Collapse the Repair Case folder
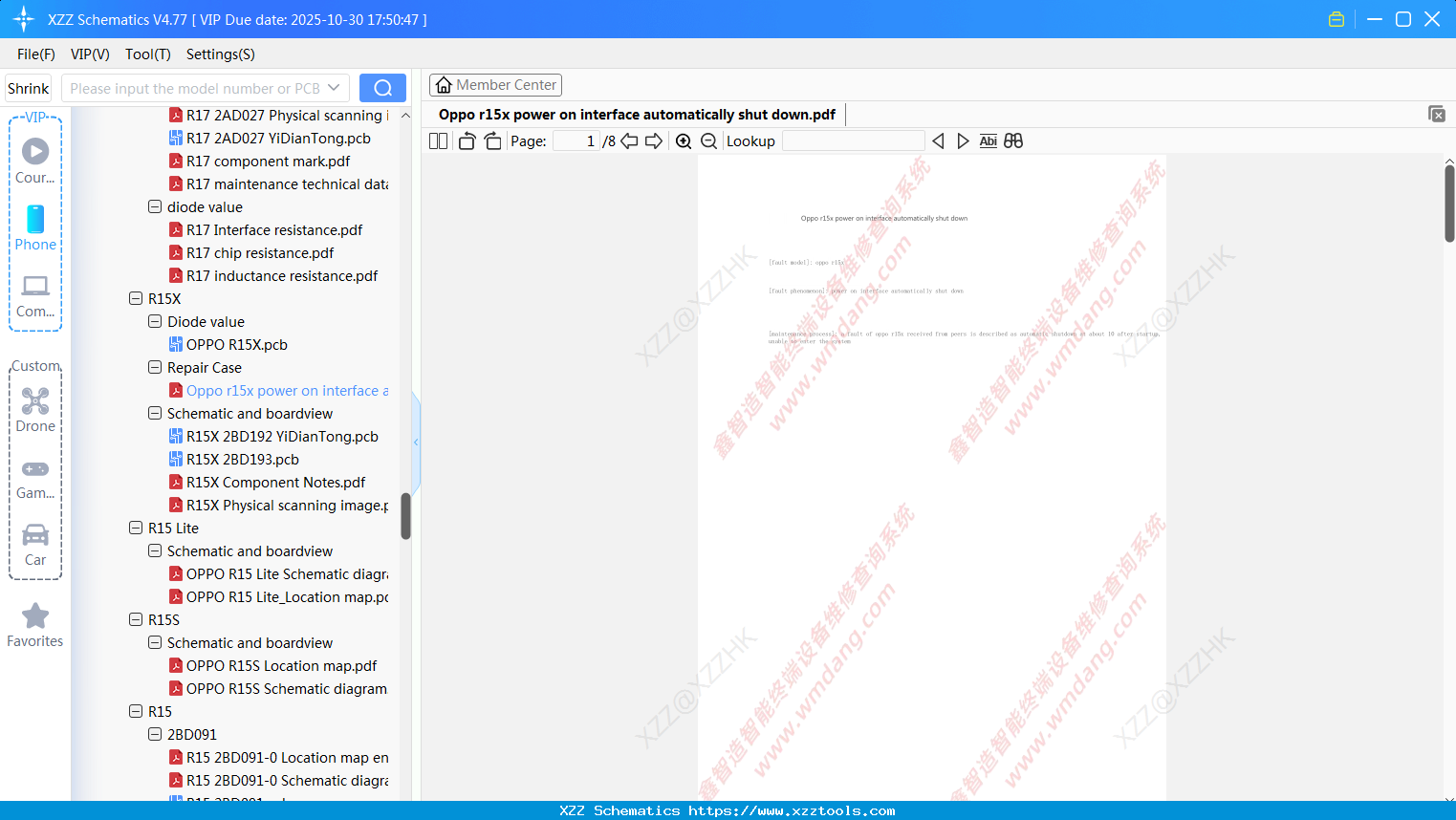 [155, 367]
